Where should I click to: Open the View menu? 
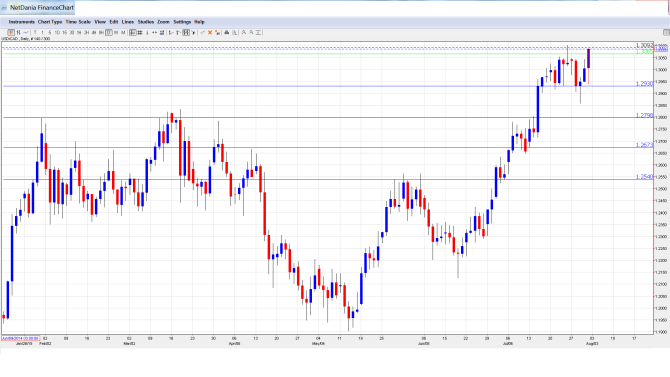(100, 22)
